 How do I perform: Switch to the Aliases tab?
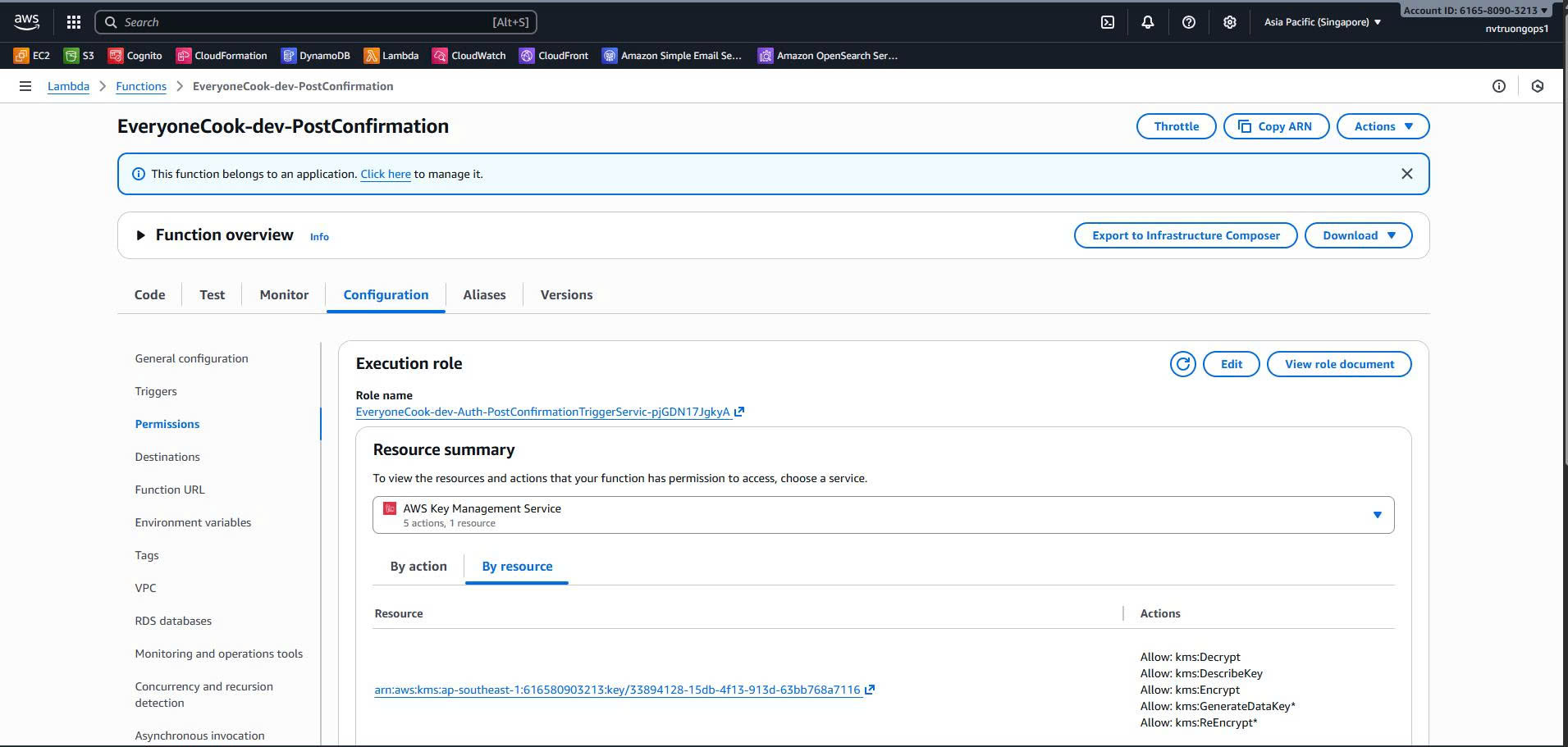click(484, 294)
